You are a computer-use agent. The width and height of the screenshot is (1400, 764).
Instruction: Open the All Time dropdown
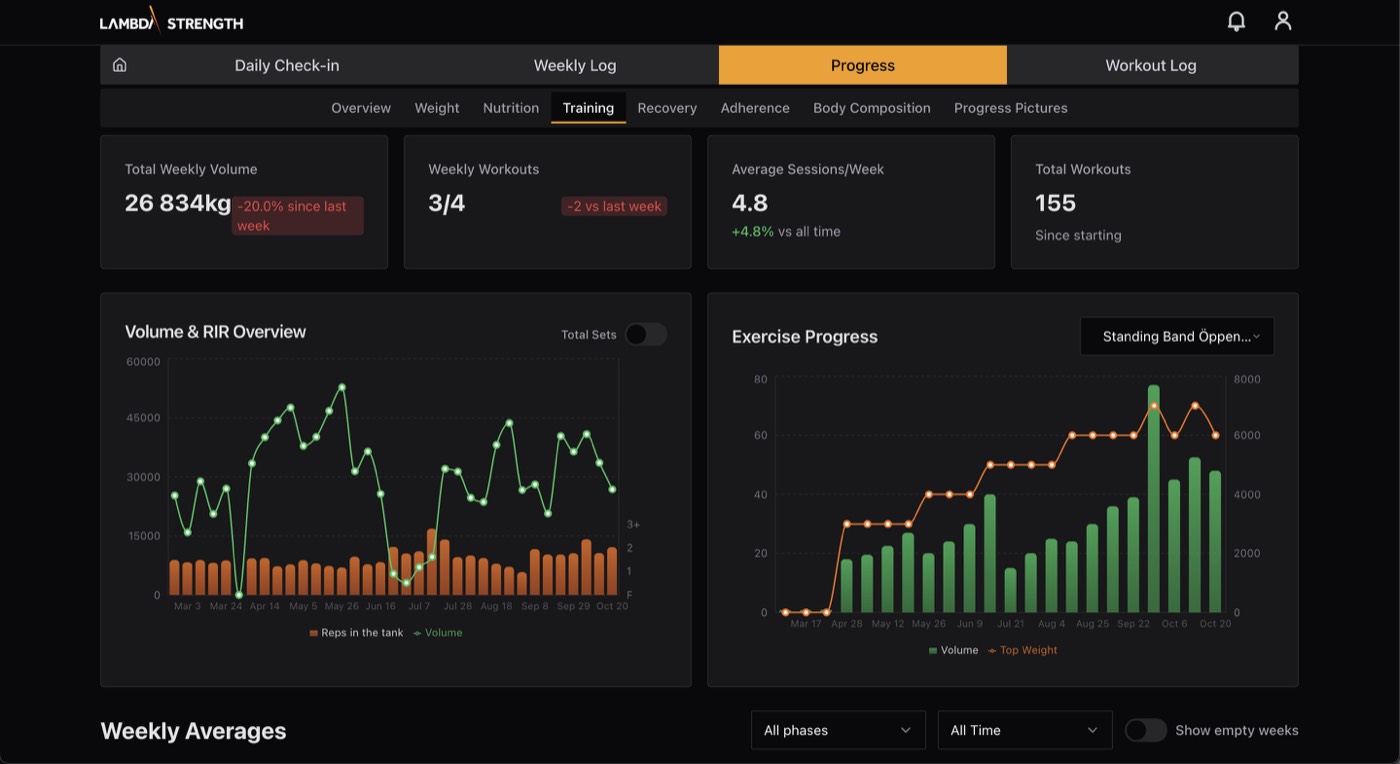(1025, 730)
